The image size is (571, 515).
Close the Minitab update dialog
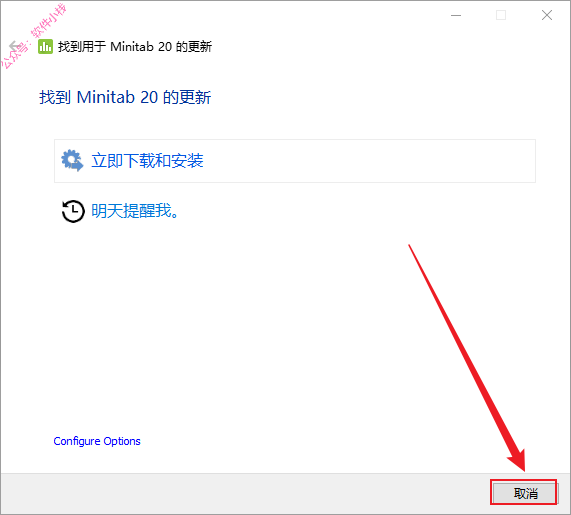(x=547, y=15)
